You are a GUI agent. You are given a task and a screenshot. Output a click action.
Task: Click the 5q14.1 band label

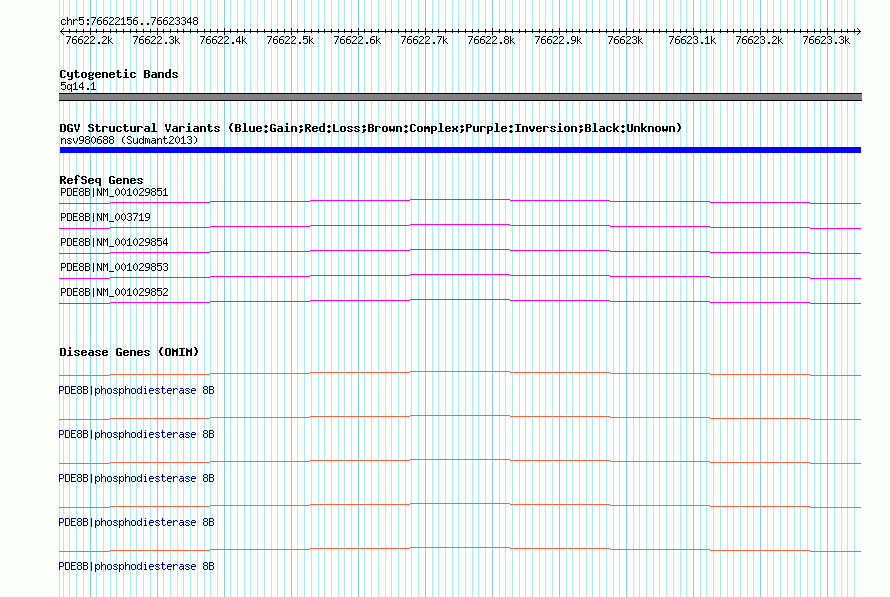click(x=78, y=86)
